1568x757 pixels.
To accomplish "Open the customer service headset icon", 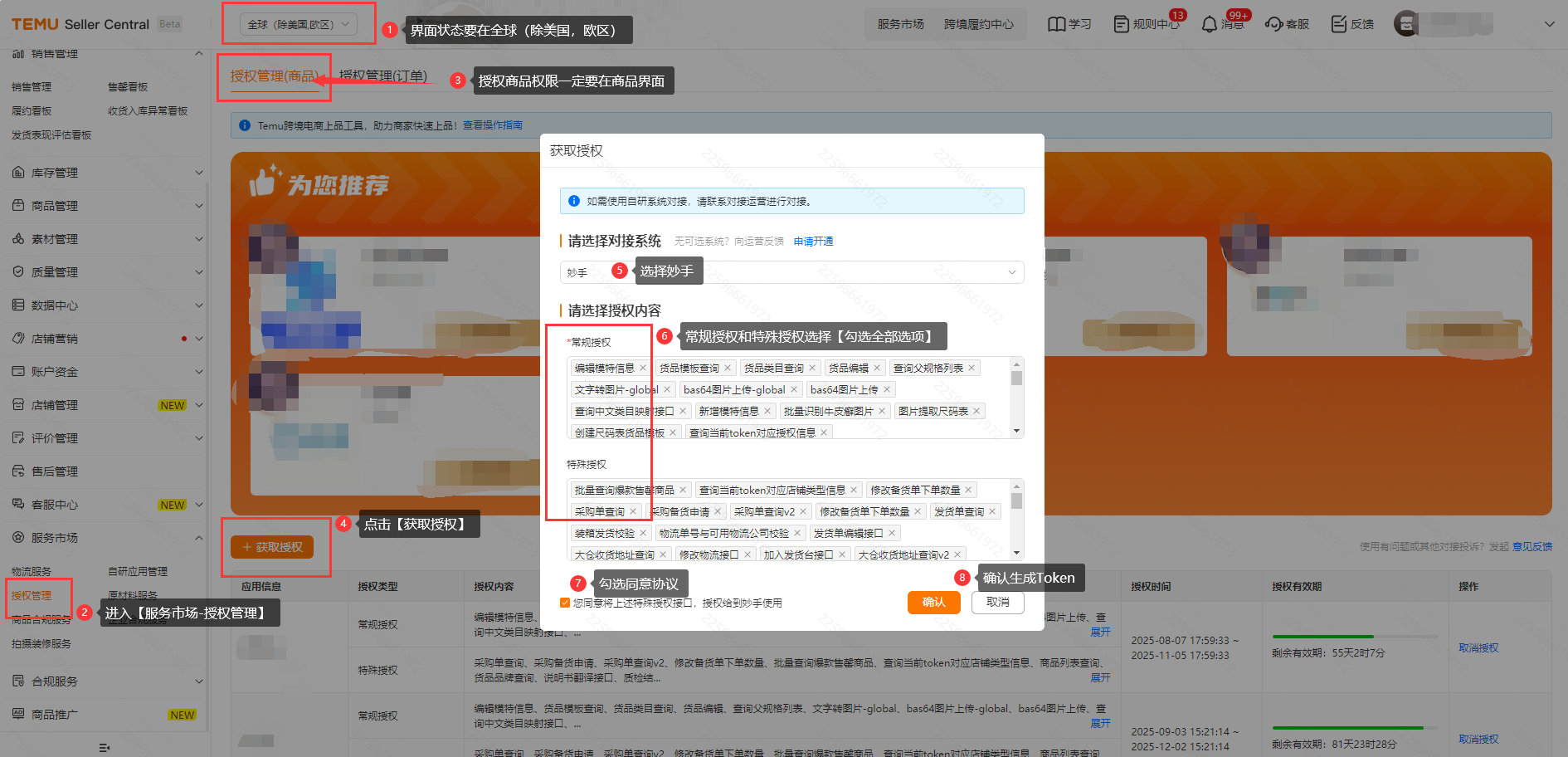I will click(1273, 24).
